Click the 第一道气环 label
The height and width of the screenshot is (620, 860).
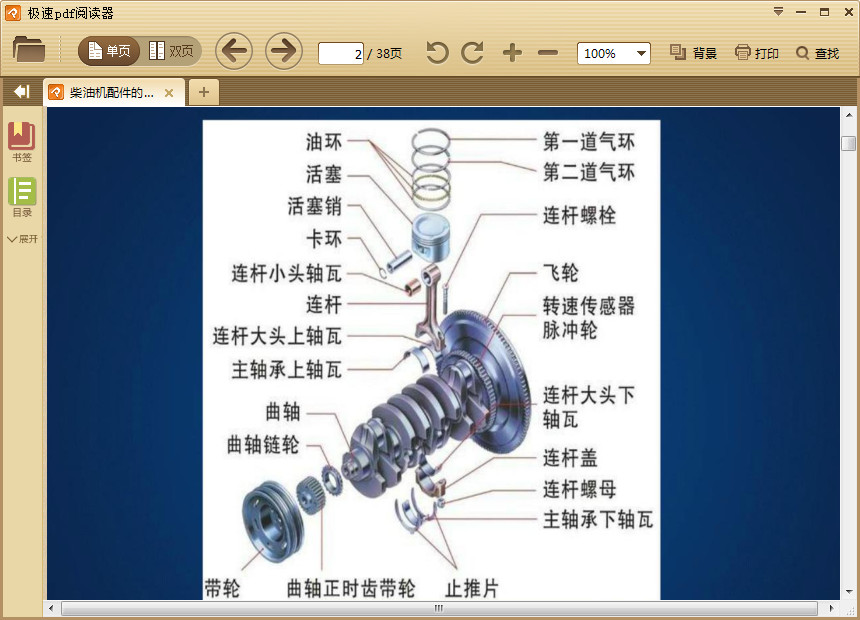(589, 142)
